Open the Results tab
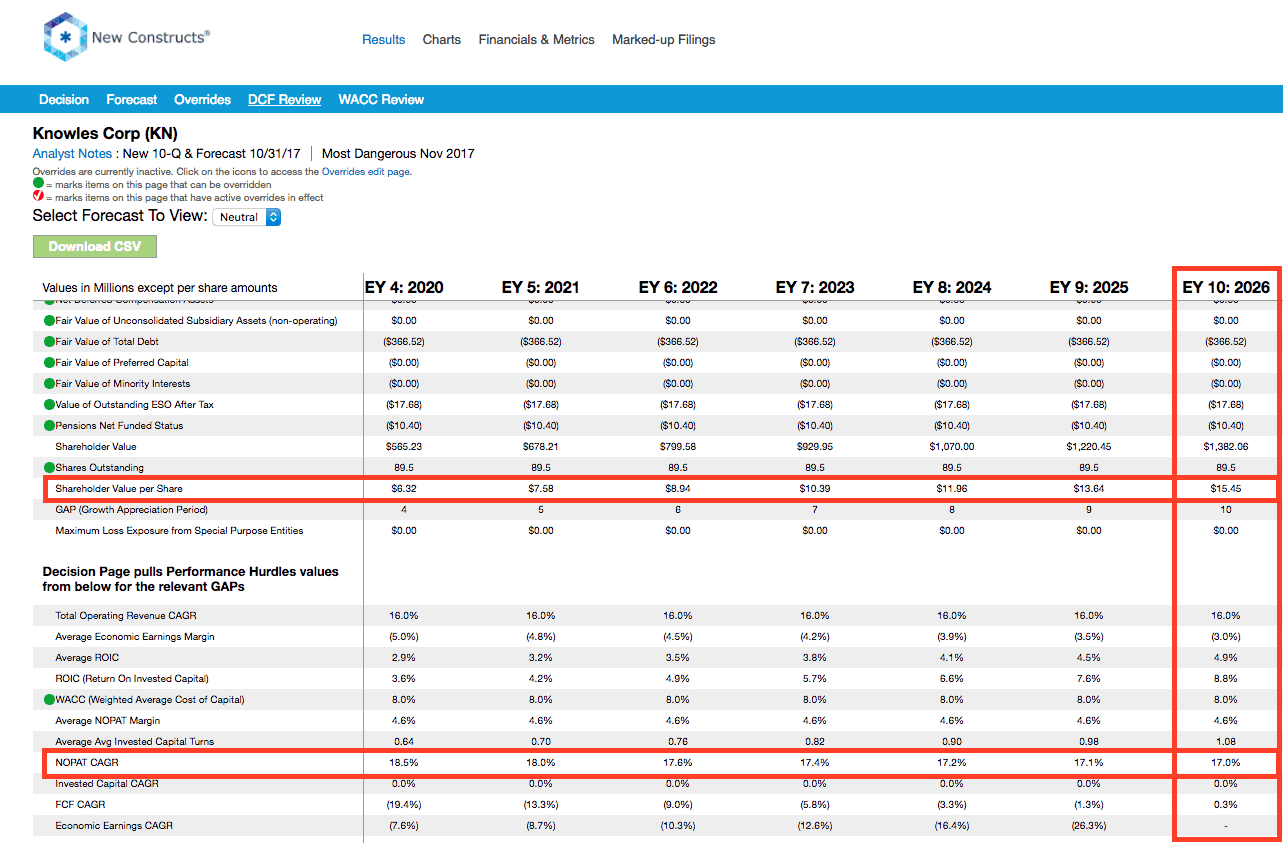The width and height of the screenshot is (1283, 843). click(384, 40)
